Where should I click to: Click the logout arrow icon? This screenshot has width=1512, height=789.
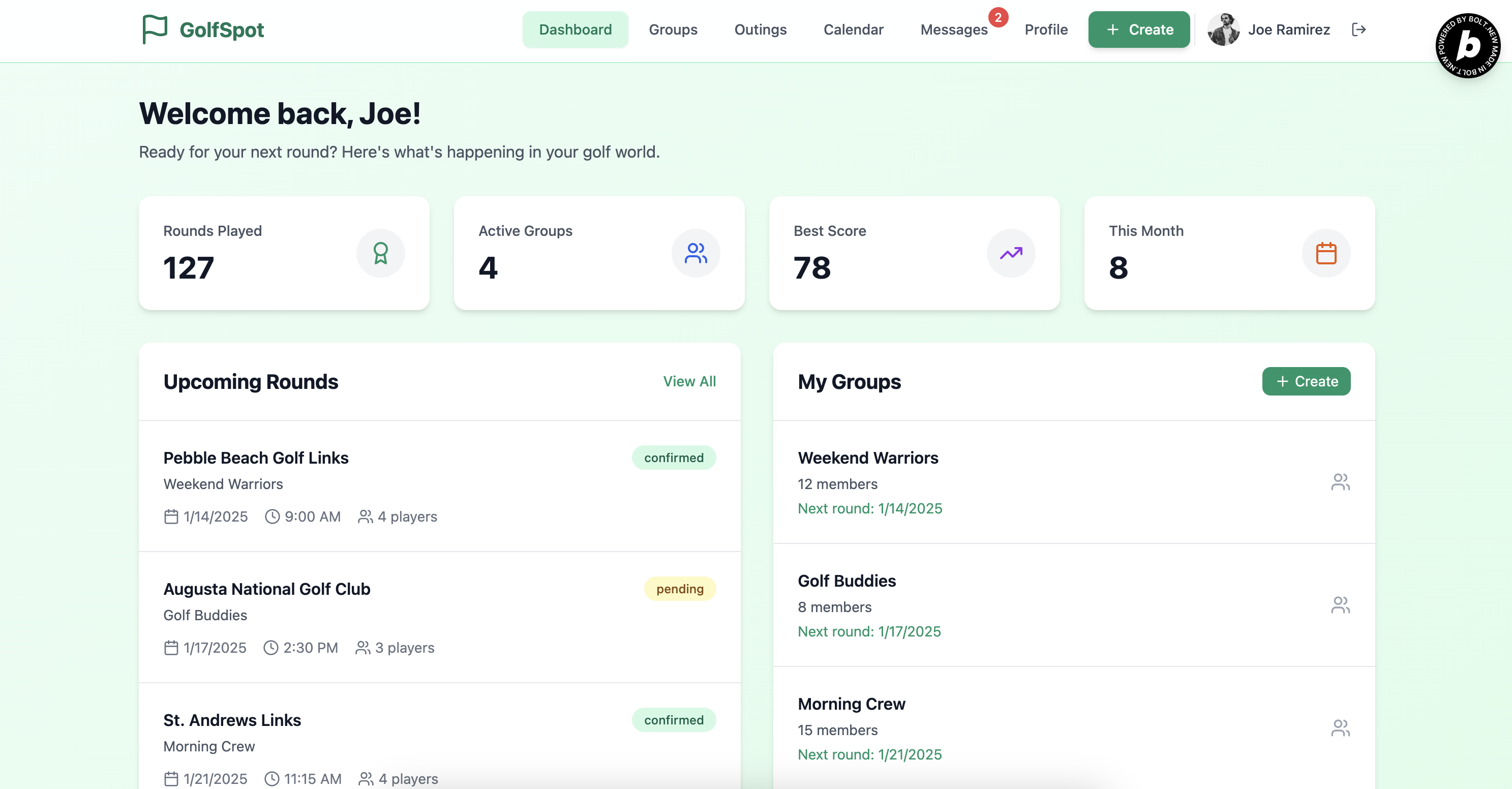click(x=1358, y=29)
